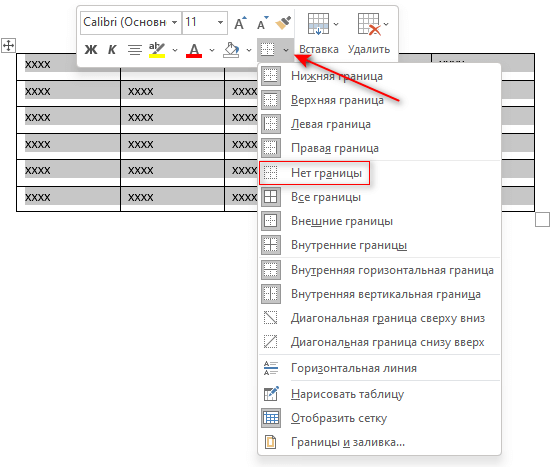Click the Все границы grid icon
Viewport: 552px width, 467px height.
tap(271, 197)
